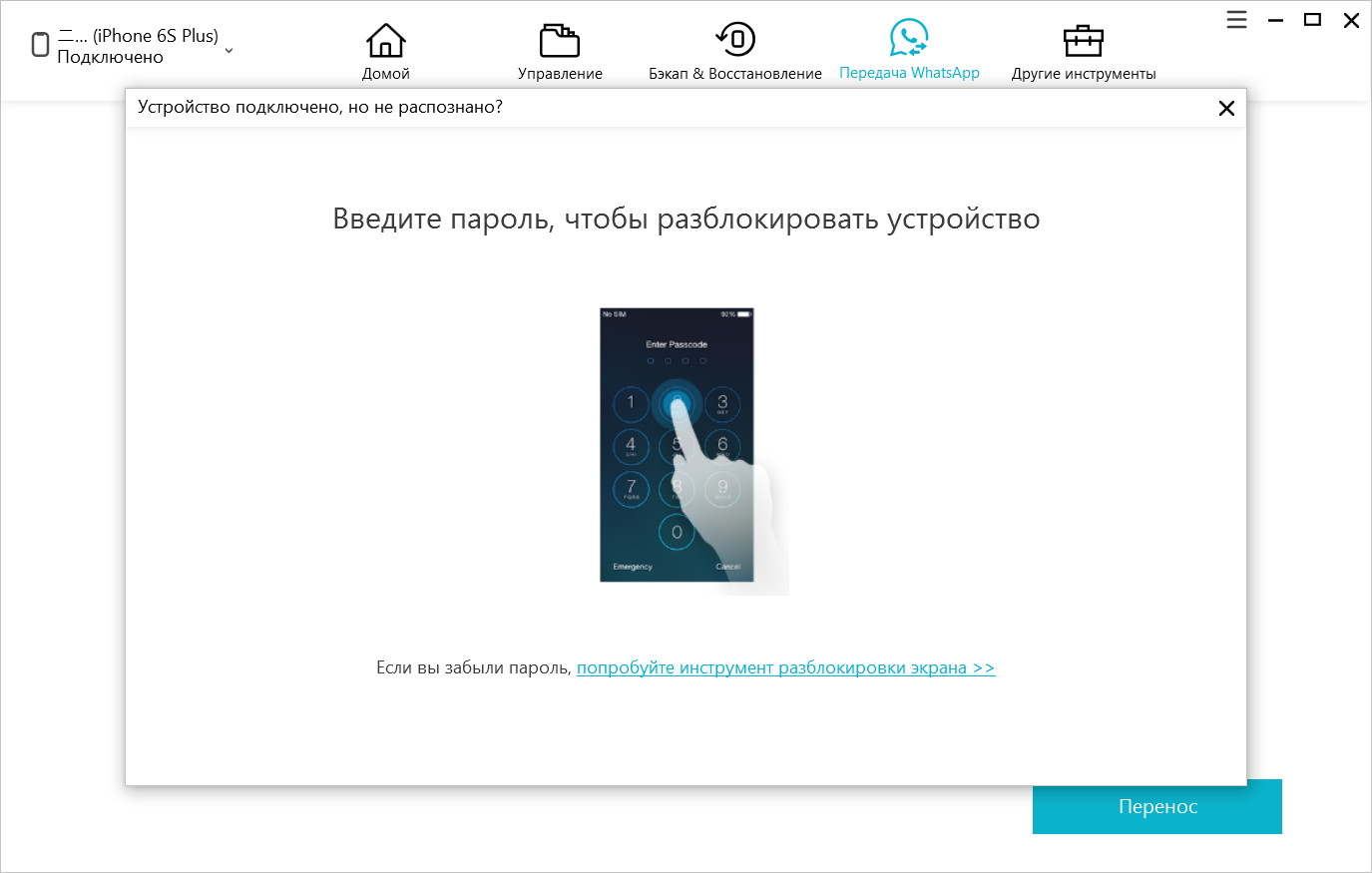Viewport: 1372px width, 873px height.
Task: Click the Другие инструменты label
Action: click(x=1084, y=74)
